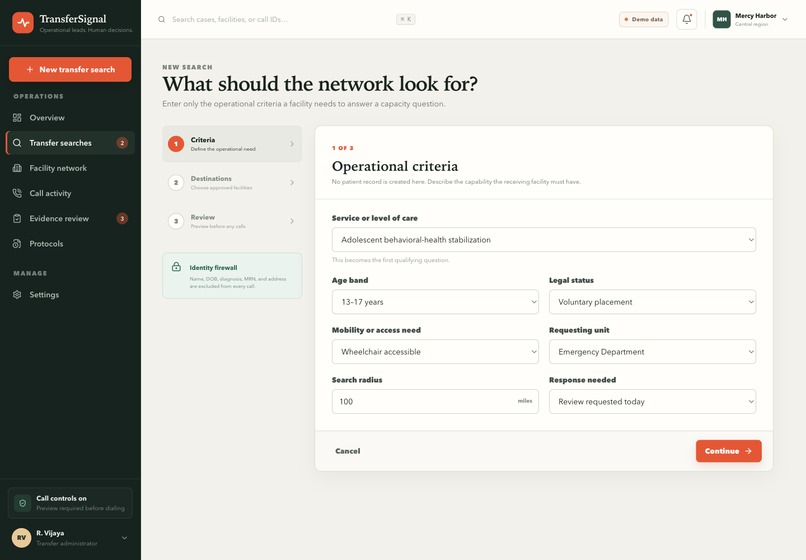This screenshot has height=560, width=806.
Task: Expand the Mercy Harbor account menu chevron
Action: pos(785,19)
